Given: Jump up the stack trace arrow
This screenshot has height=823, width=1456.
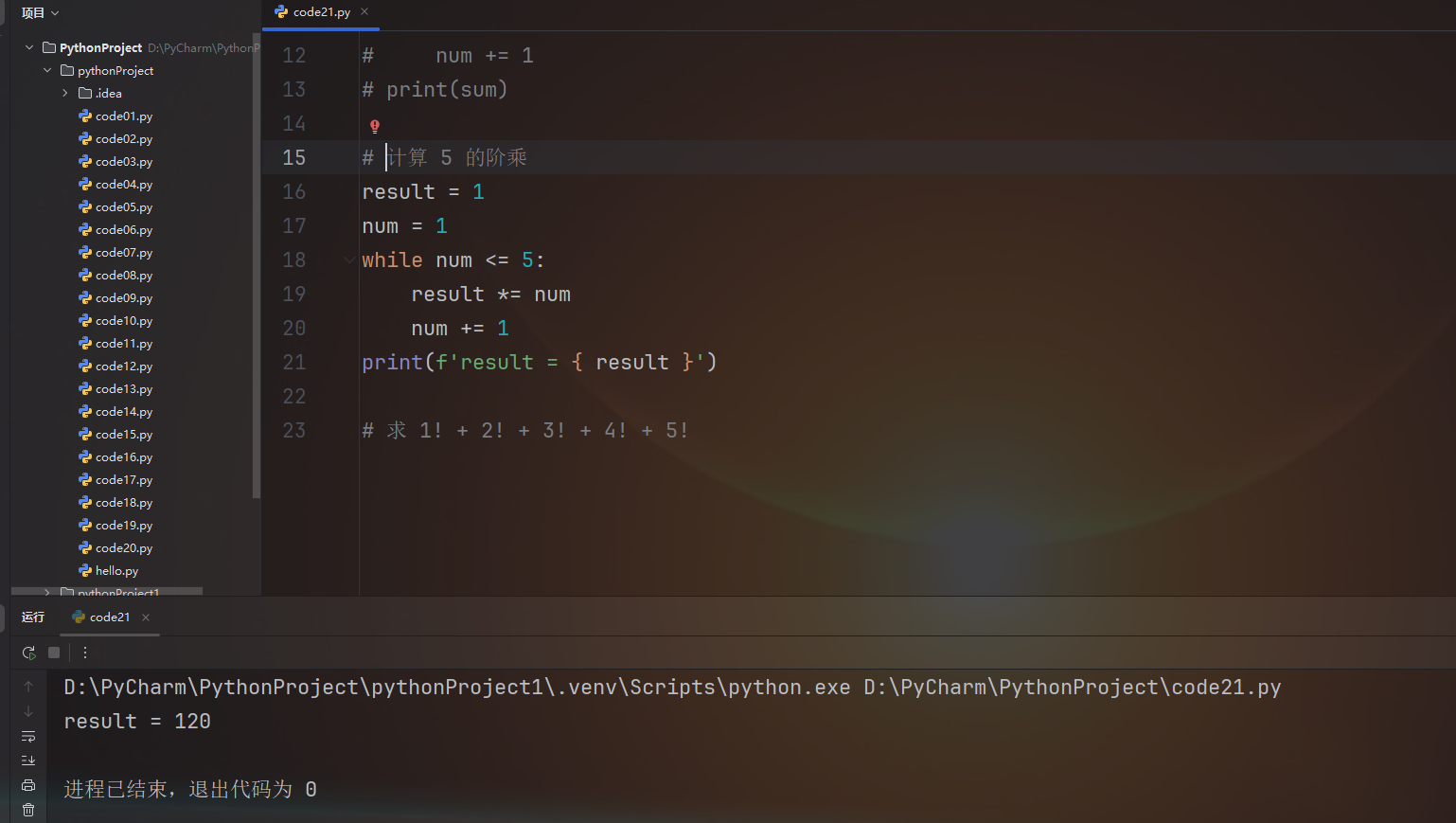Looking at the screenshot, I should click(x=28, y=687).
